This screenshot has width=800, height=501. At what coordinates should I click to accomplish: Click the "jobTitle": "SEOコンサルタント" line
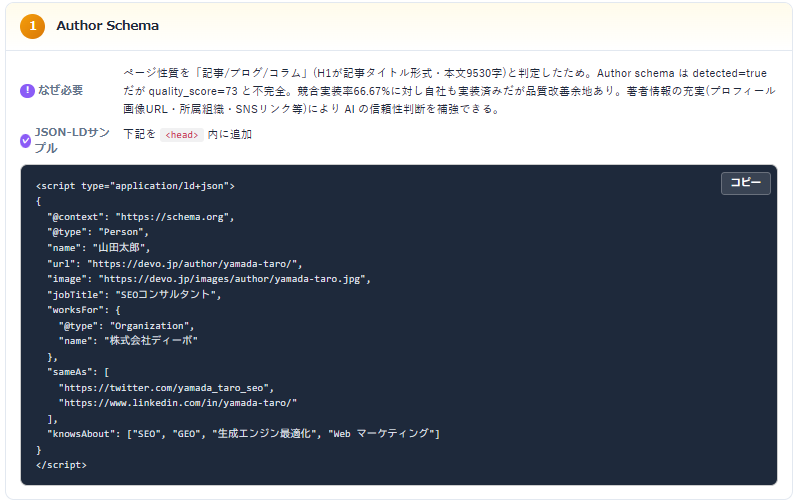[134, 294]
